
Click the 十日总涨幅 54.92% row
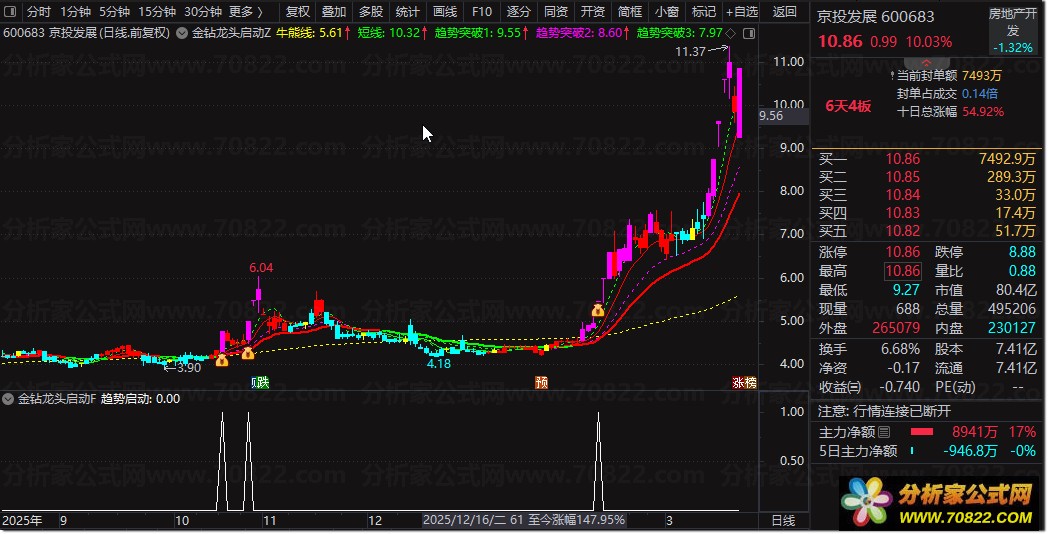(950, 111)
